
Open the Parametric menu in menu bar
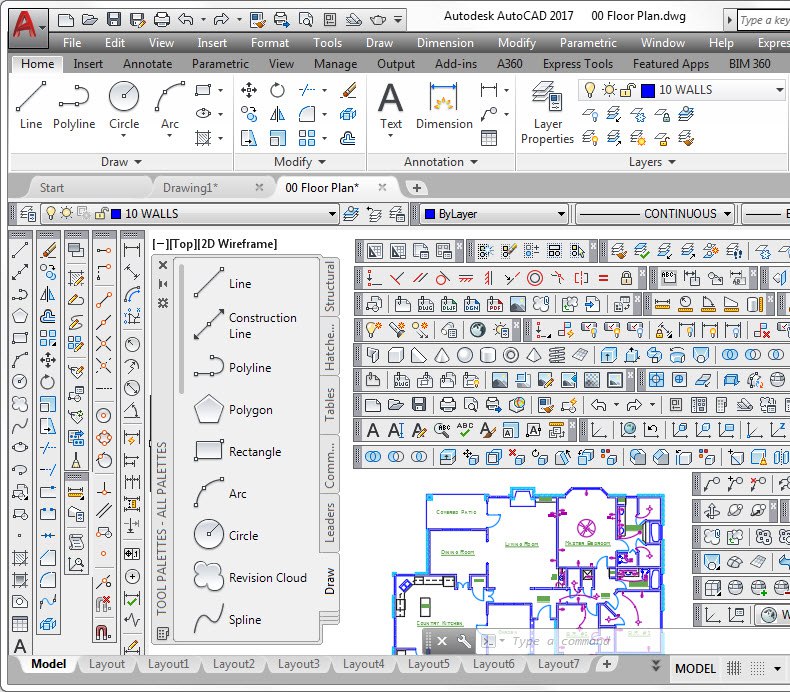pyautogui.click(x=588, y=43)
